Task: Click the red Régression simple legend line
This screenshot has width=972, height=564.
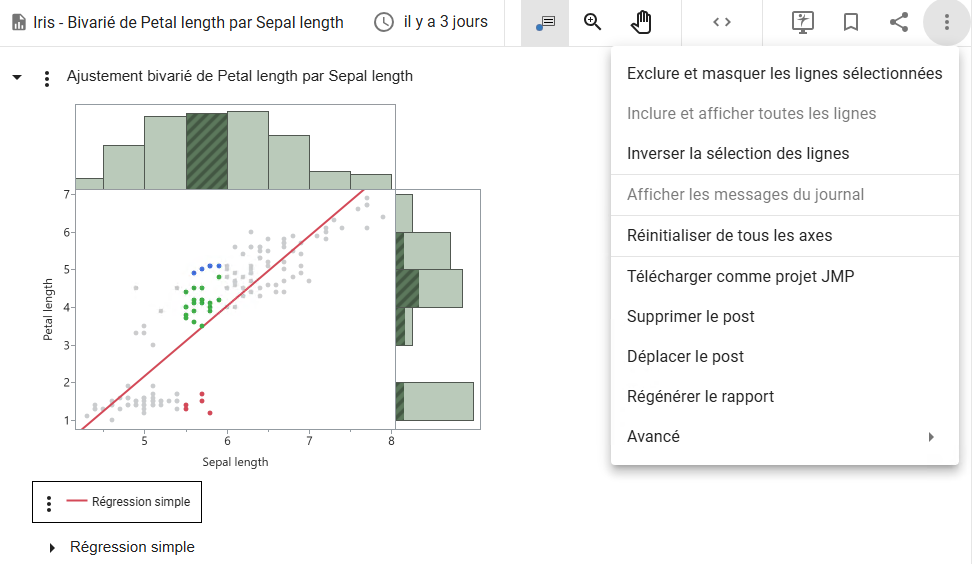Action: [x=77, y=502]
